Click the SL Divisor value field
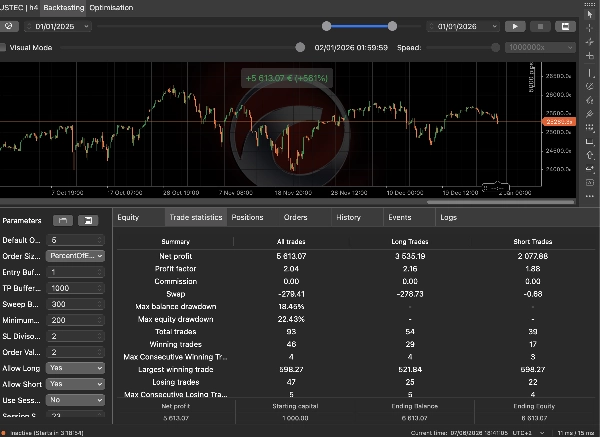 [x=75, y=336]
